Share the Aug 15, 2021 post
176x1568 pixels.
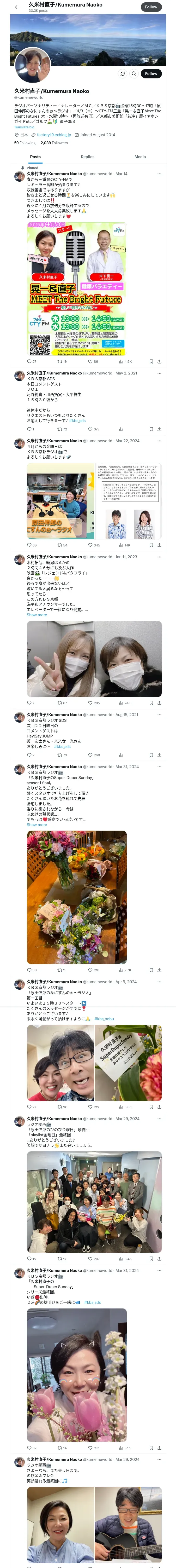pos(159,755)
